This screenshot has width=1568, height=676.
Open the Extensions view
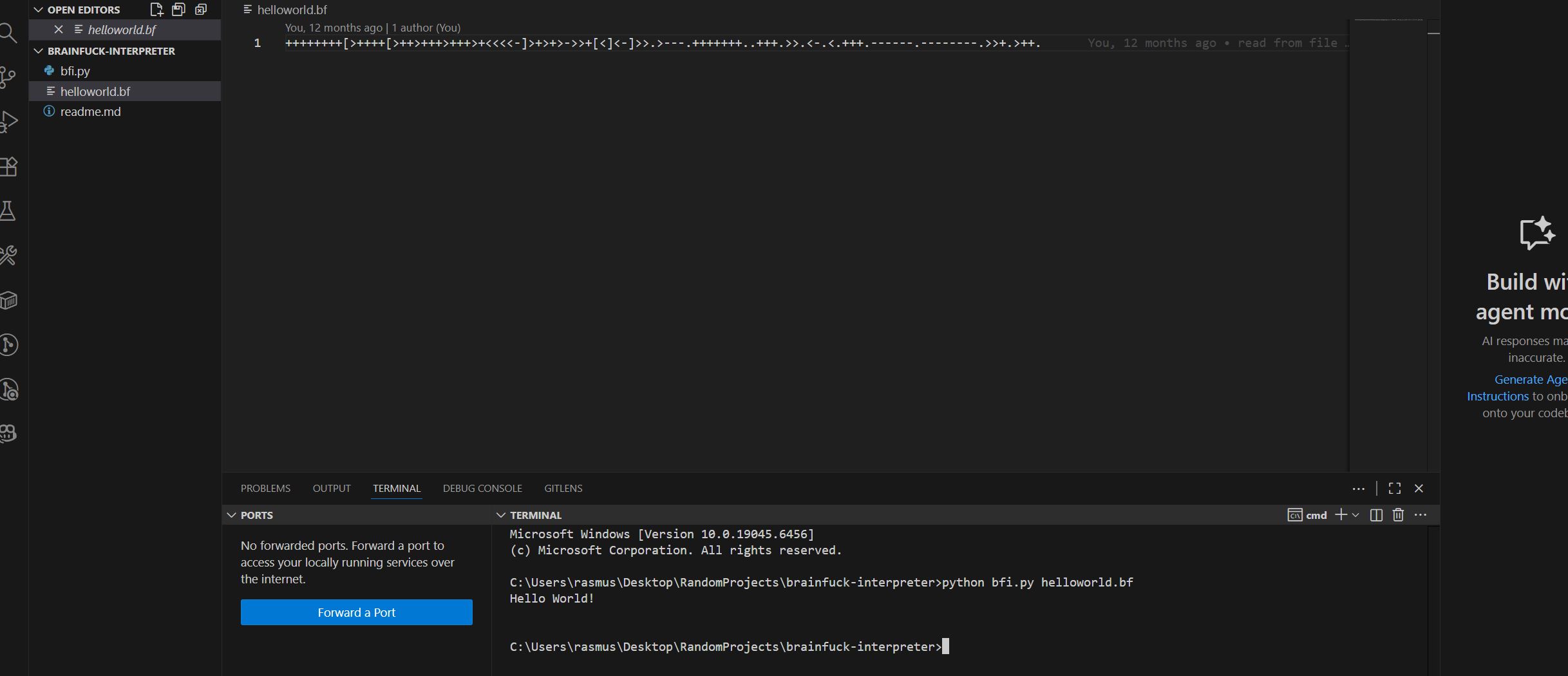(x=8, y=167)
